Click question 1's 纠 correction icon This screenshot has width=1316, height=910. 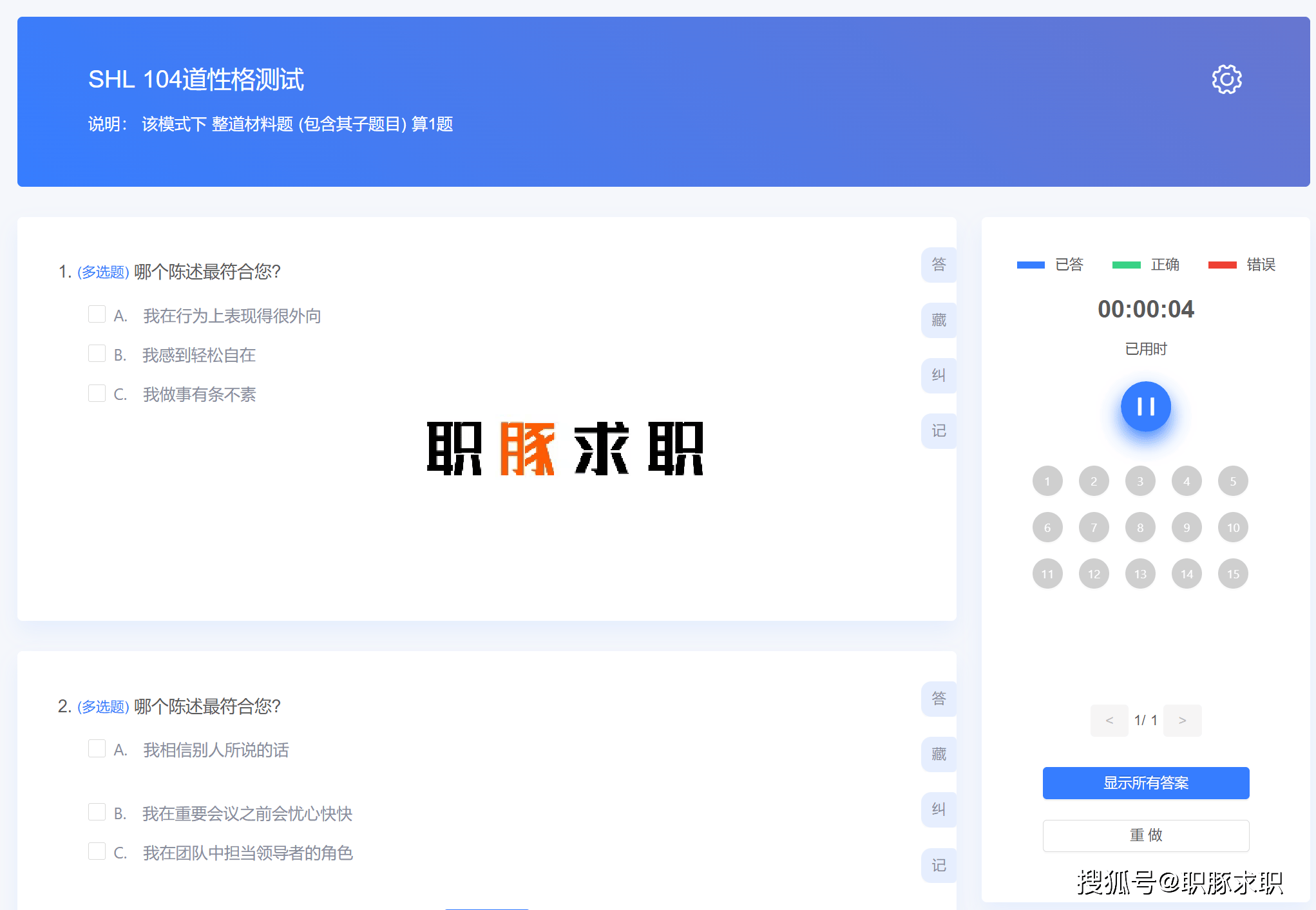point(939,375)
